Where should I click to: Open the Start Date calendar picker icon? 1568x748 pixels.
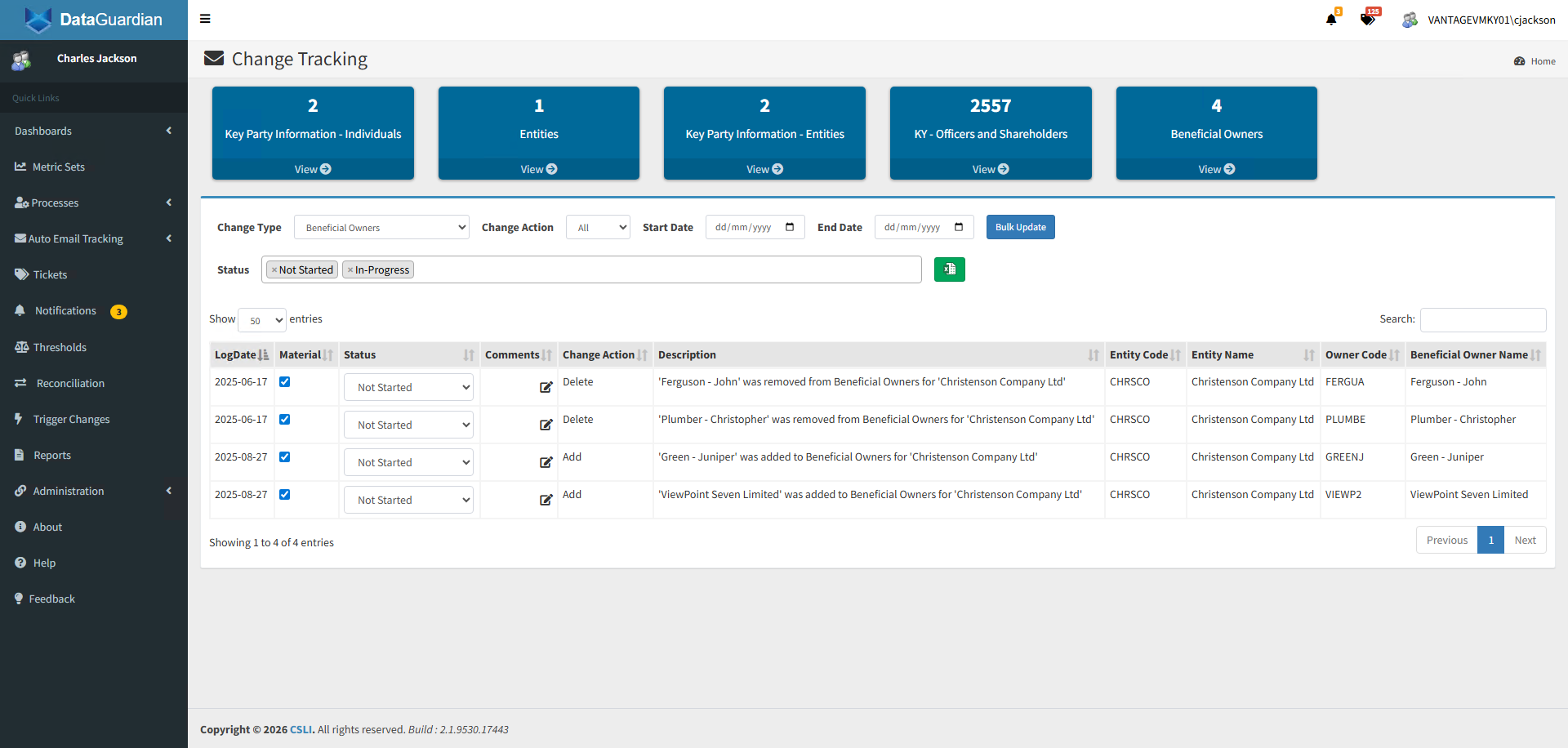pyautogui.click(x=790, y=227)
